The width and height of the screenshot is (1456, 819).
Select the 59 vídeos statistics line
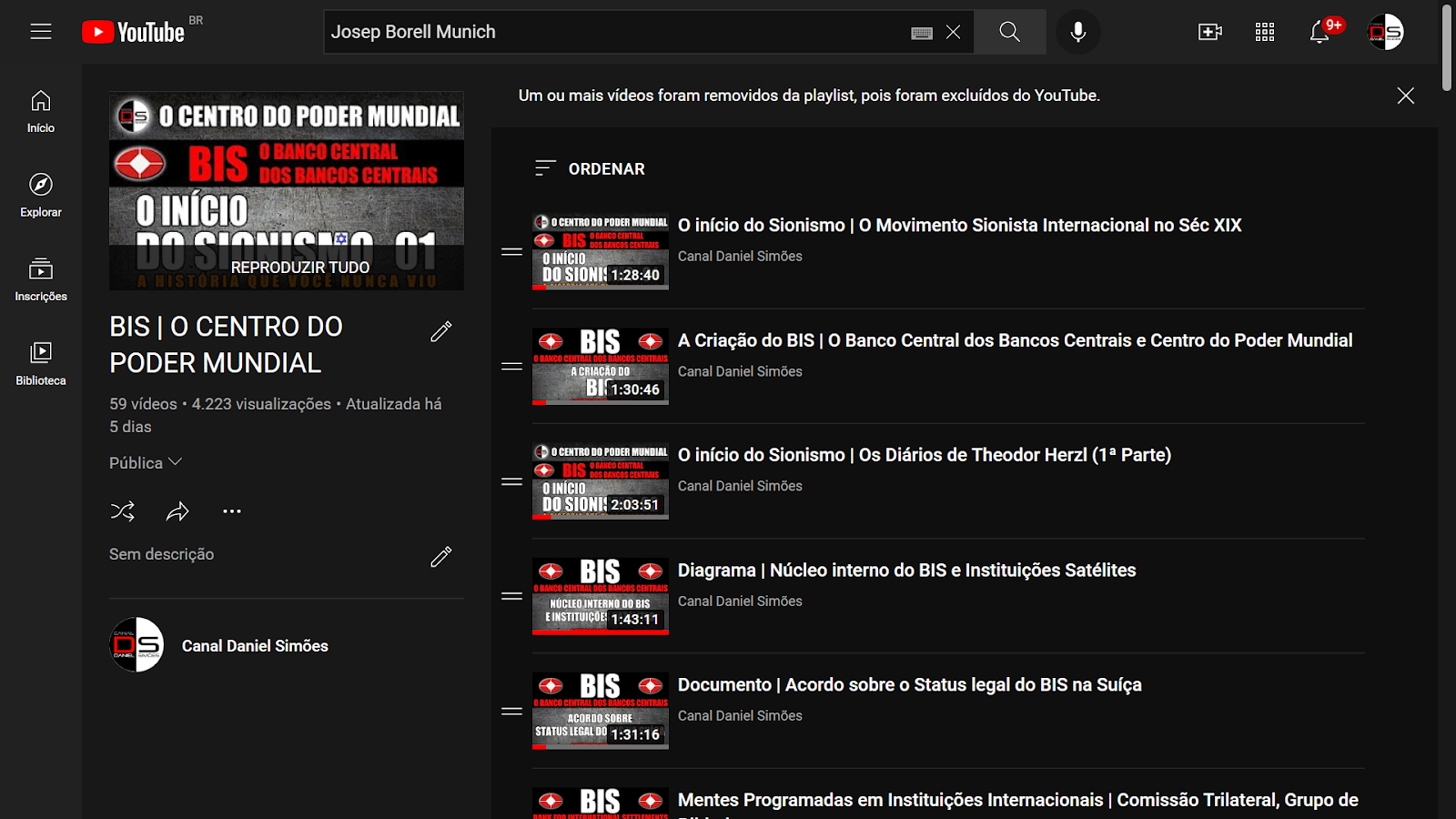[276, 415]
